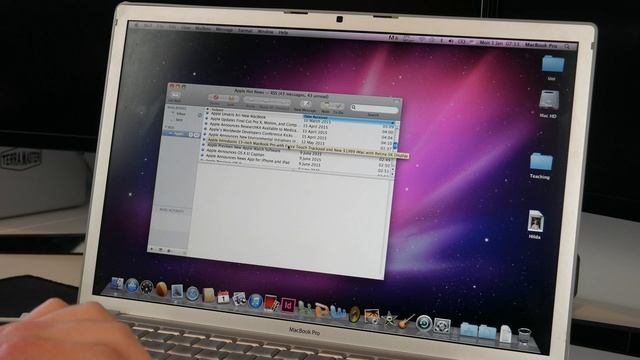This screenshot has height=360, width=640.
Task: Open the Mailbox menu in the menu bar
Action: click(x=203, y=29)
